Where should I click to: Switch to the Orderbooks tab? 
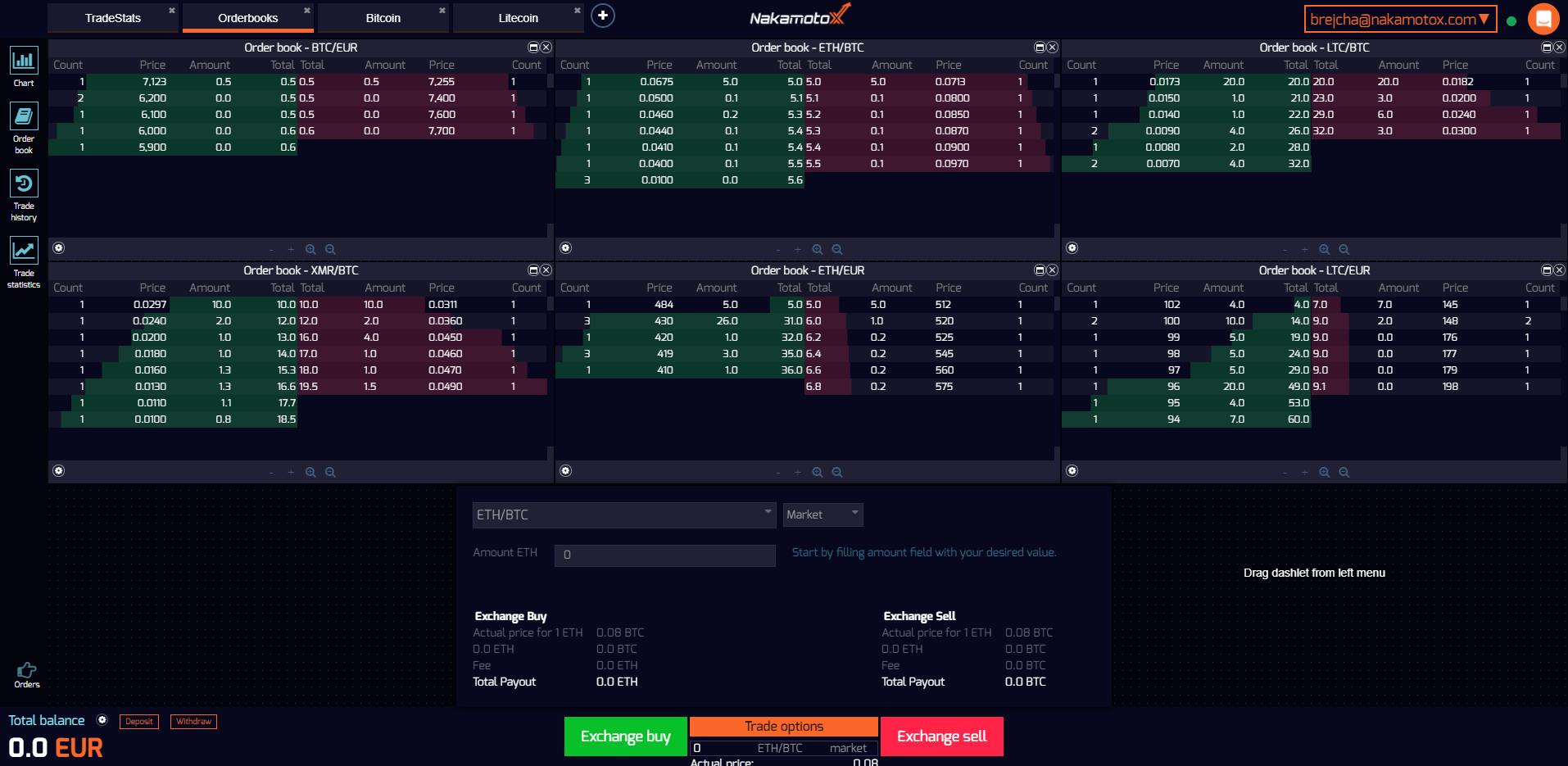pyautogui.click(x=248, y=18)
